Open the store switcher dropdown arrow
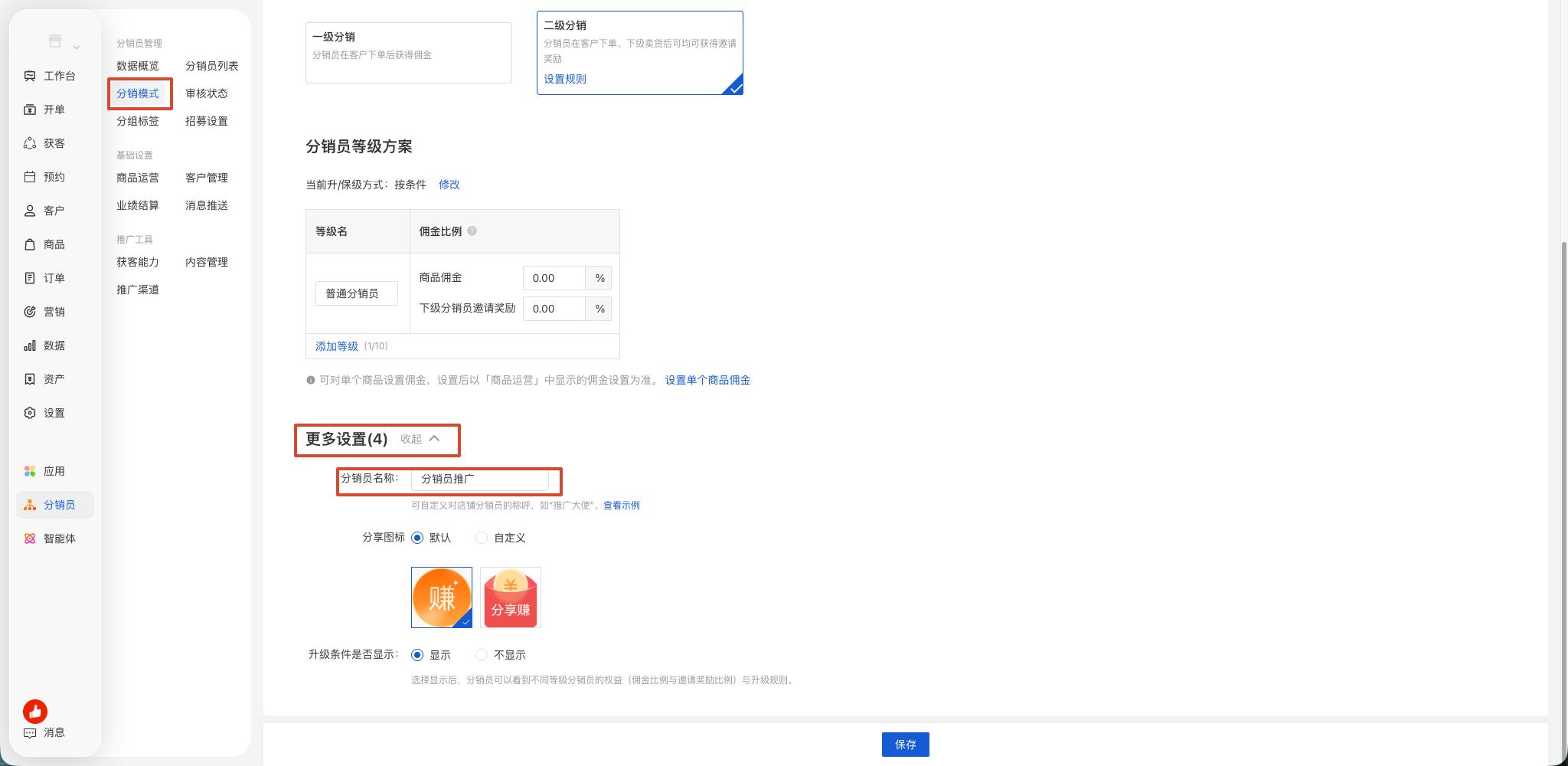The image size is (1568, 766). [x=77, y=47]
